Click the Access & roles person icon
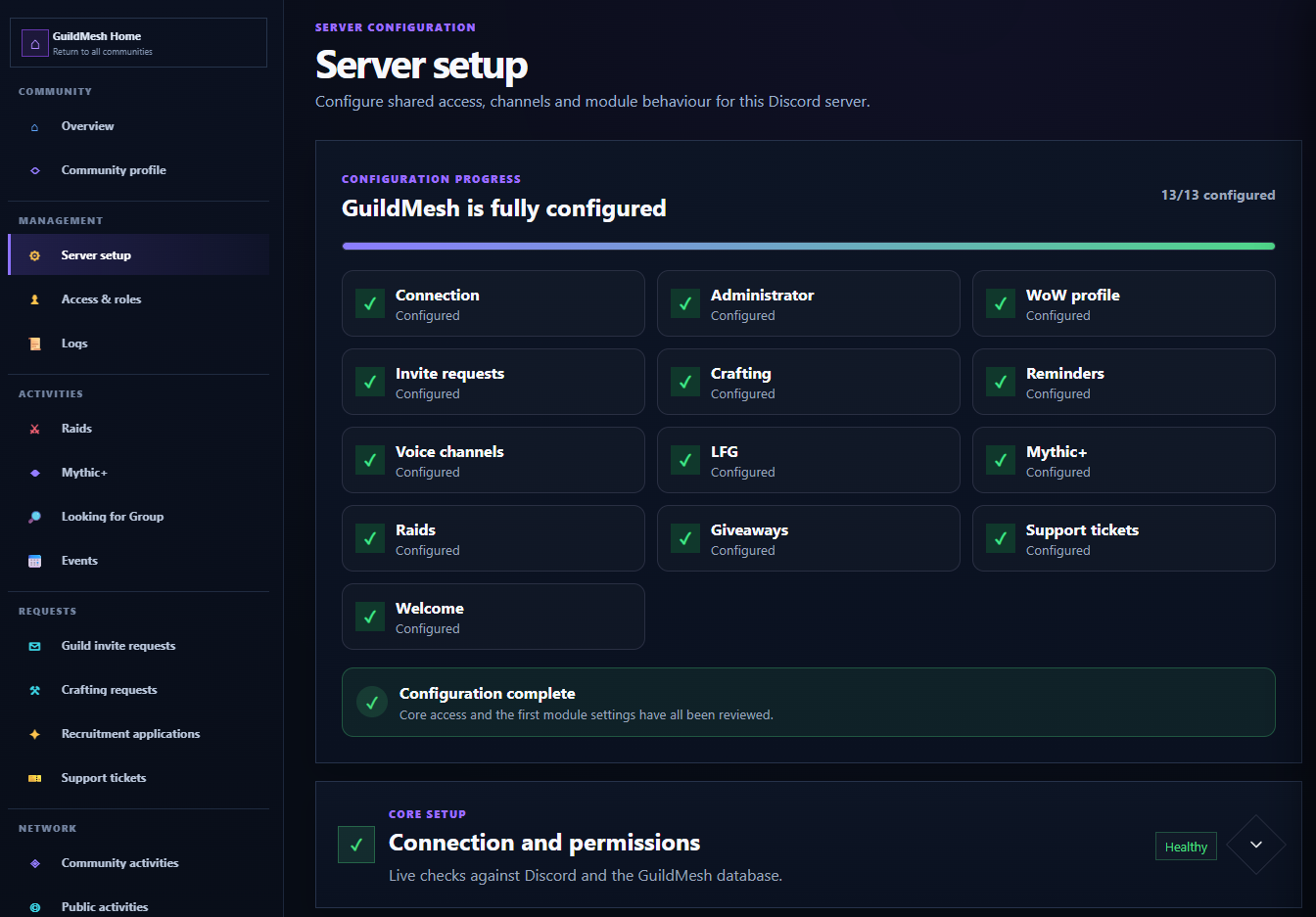The image size is (1316, 917). 35,299
